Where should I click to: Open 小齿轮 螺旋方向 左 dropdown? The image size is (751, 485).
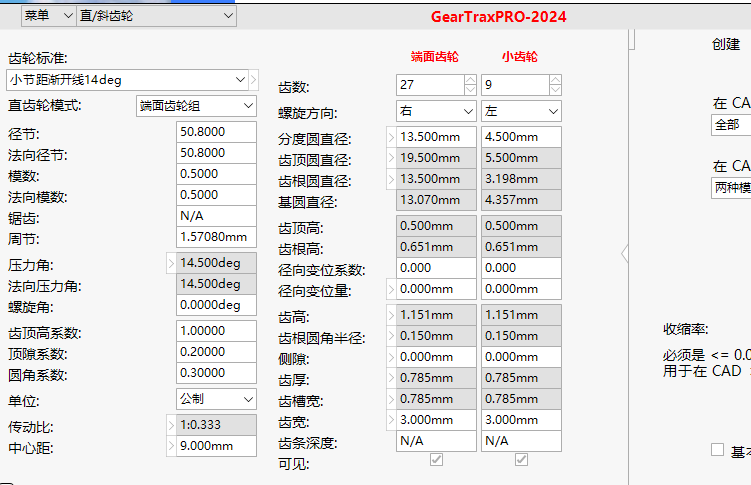tap(521, 111)
